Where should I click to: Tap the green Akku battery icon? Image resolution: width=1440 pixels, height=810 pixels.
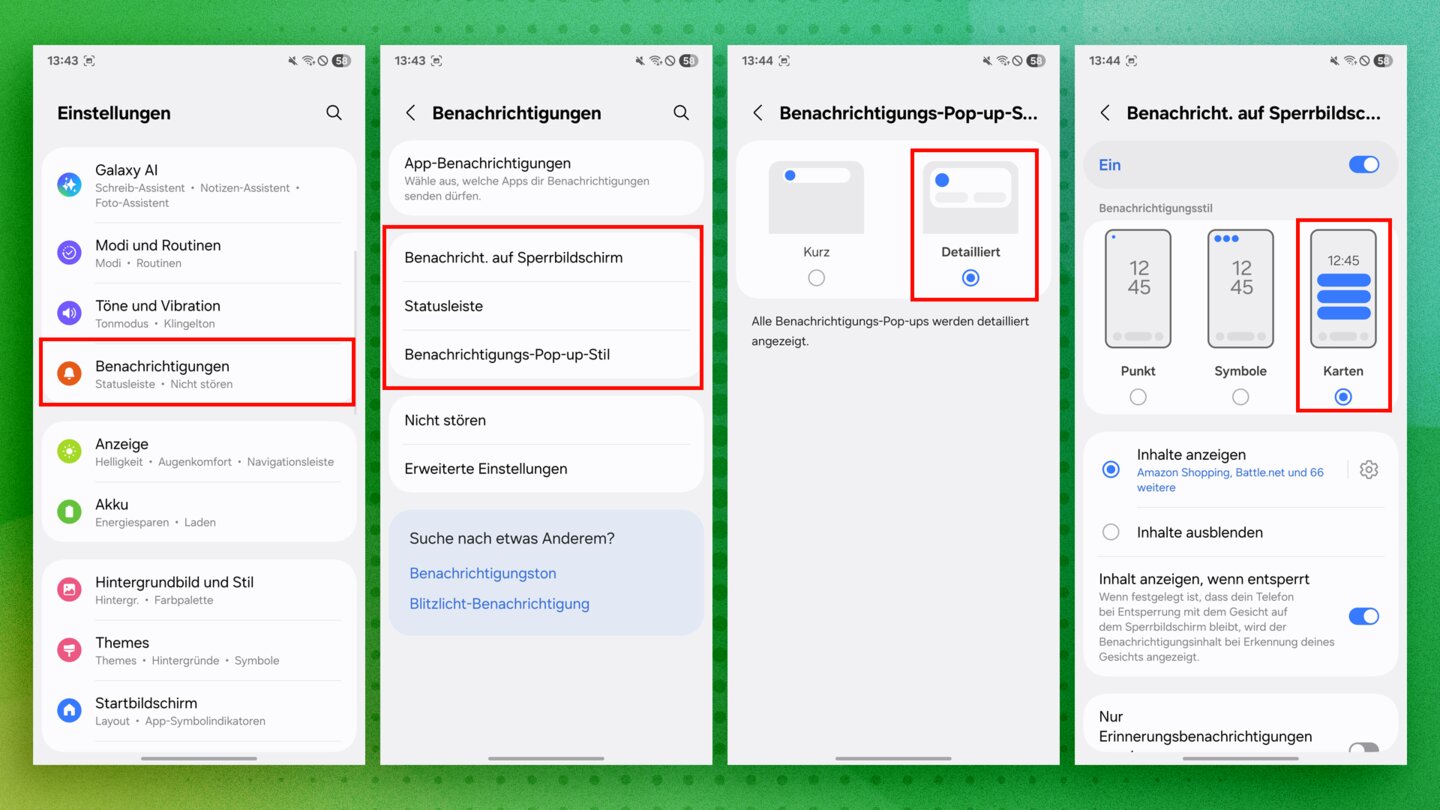click(x=69, y=512)
